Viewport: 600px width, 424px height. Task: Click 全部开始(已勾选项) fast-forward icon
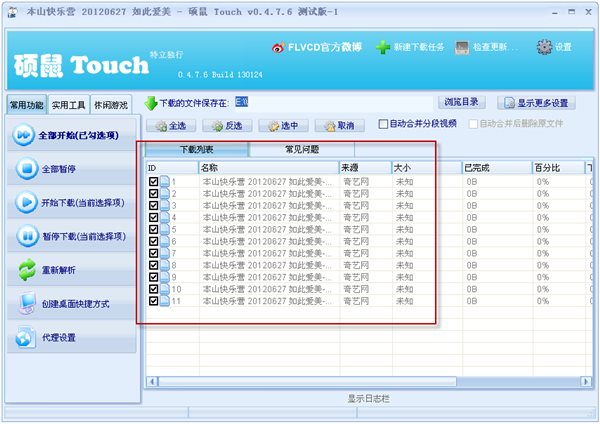tap(23, 135)
